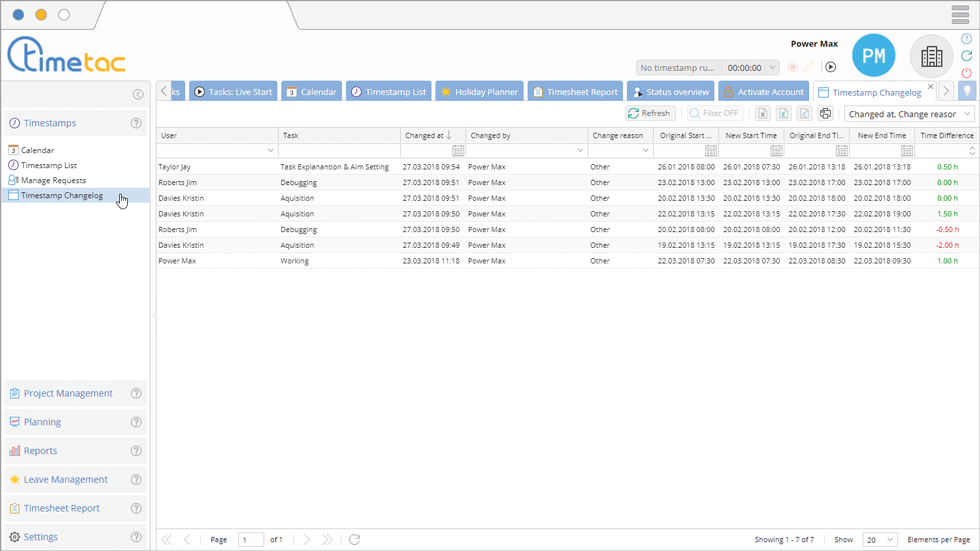
Task: Click the PM user avatar
Action: (874, 56)
